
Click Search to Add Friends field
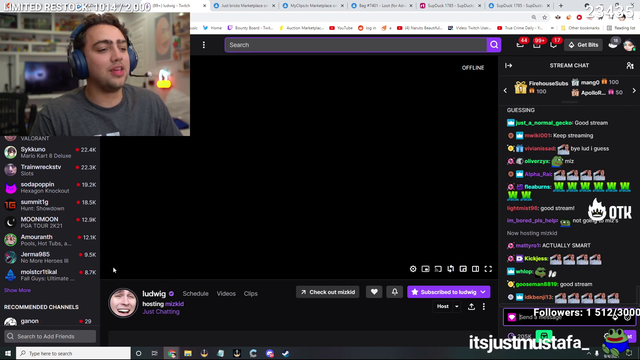(50, 336)
